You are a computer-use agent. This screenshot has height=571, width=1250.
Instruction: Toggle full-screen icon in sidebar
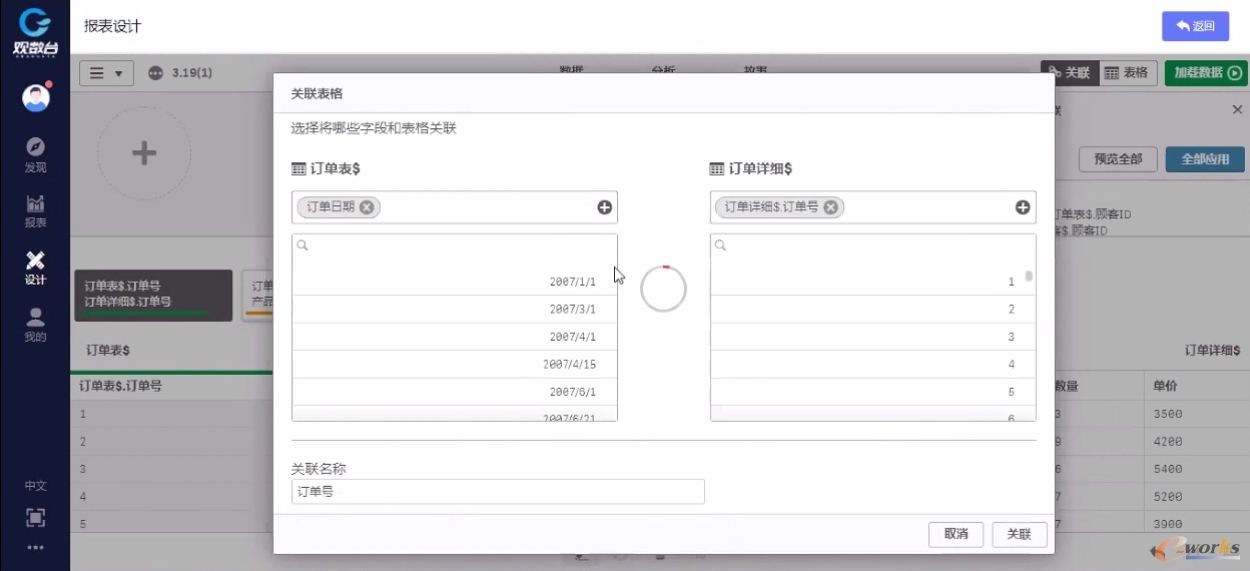coord(35,518)
